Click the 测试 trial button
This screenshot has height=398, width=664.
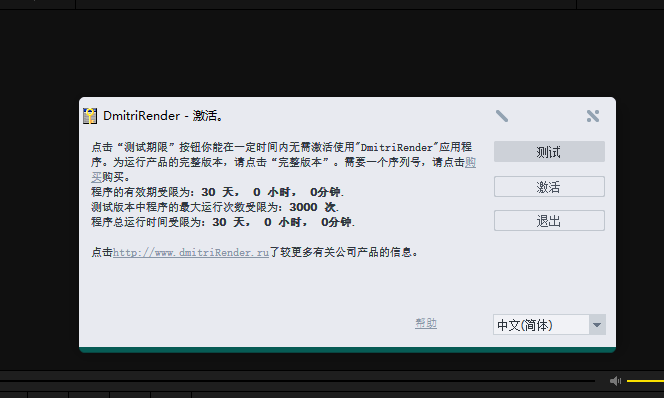(x=549, y=152)
